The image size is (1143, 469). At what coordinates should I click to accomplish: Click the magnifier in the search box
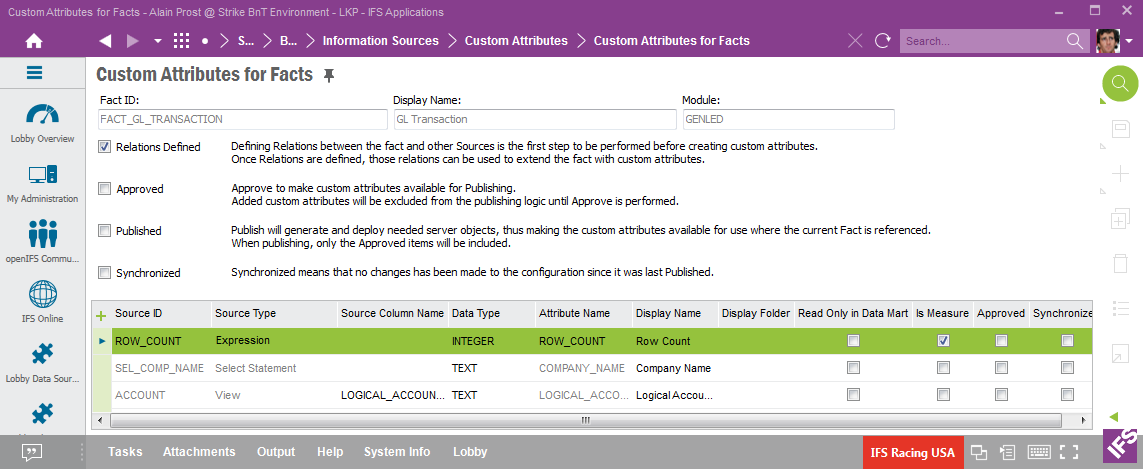[1075, 41]
